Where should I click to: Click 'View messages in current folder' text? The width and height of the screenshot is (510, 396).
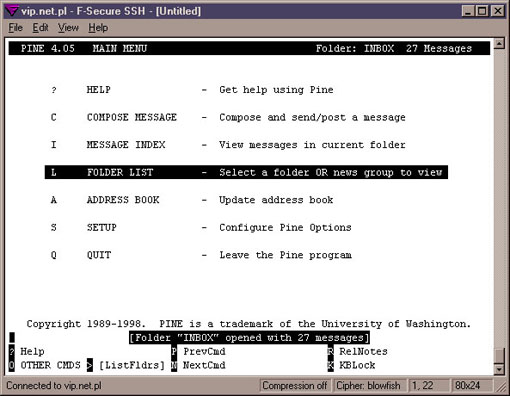click(312, 145)
